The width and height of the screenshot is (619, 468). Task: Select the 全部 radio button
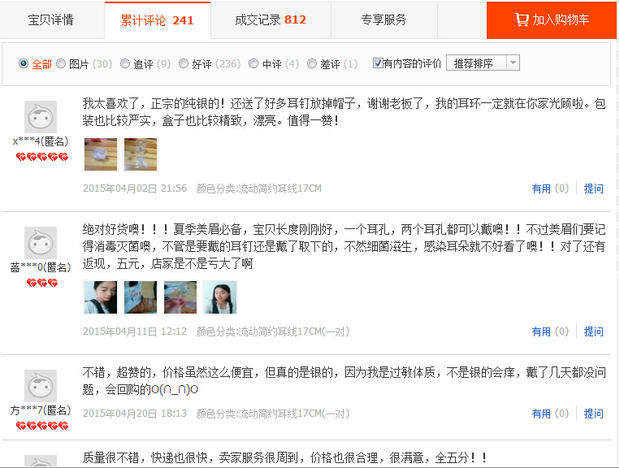pos(23,63)
